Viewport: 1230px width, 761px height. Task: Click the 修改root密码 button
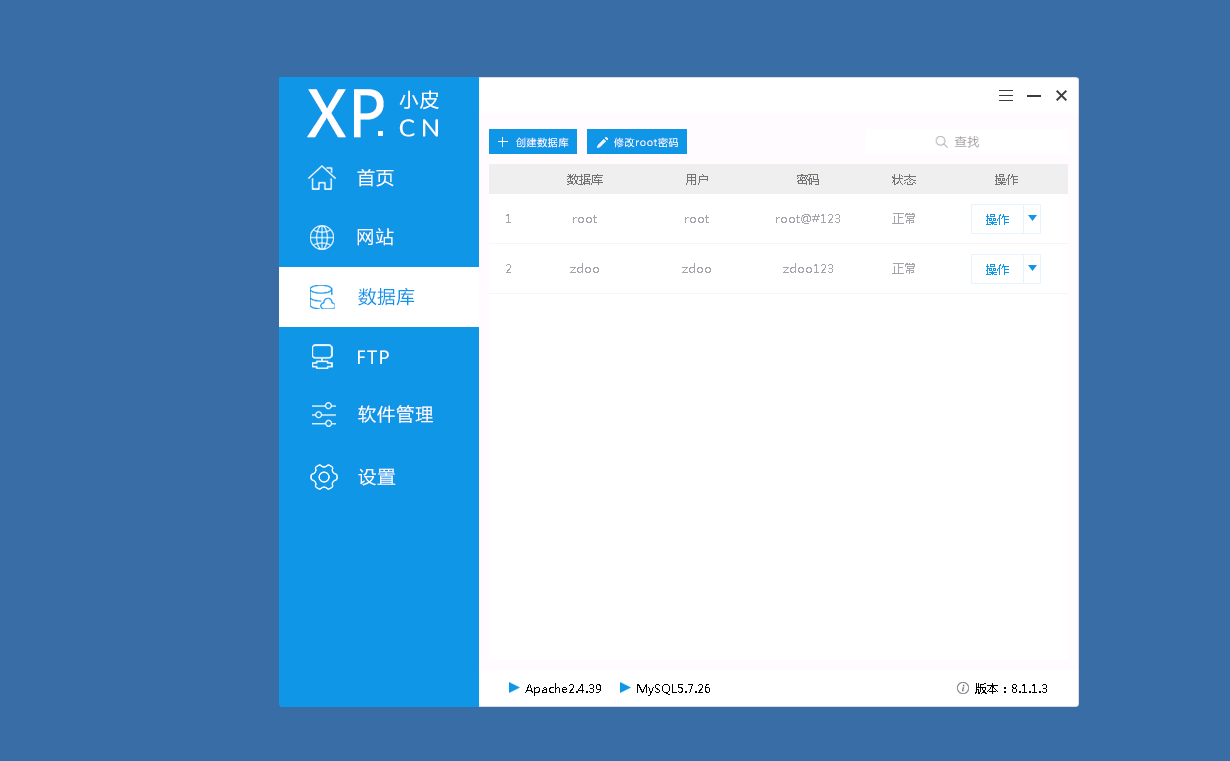(637, 142)
